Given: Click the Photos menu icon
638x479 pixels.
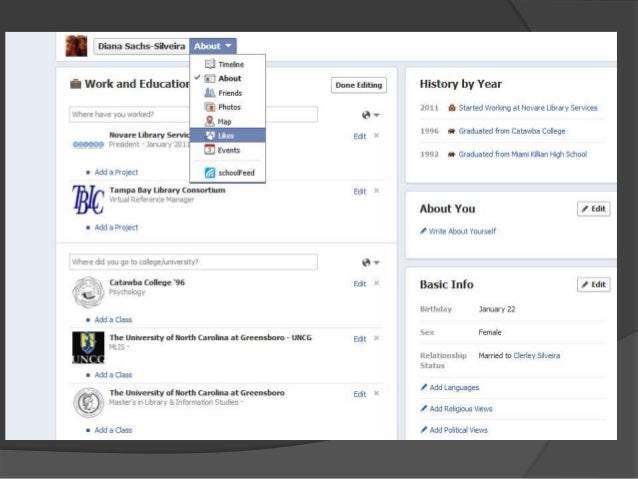Looking at the screenshot, I should click(x=210, y=107).
